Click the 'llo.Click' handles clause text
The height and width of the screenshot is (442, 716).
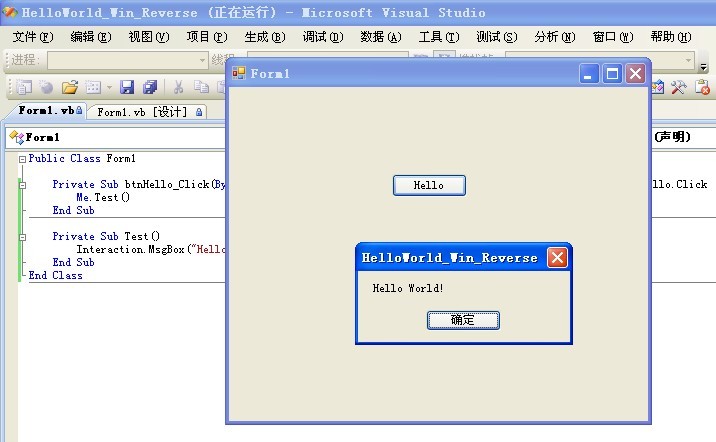[x=679, y=184]
